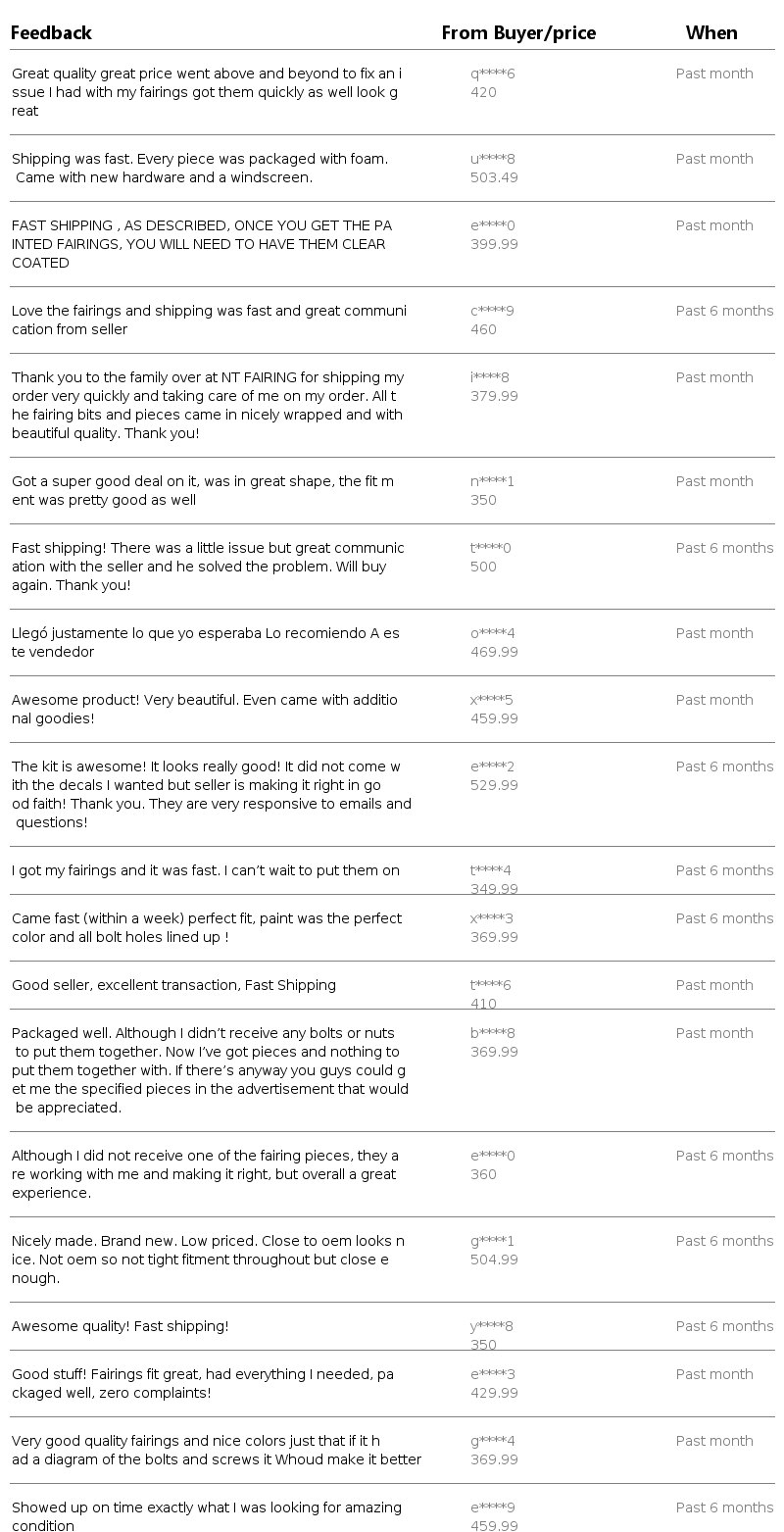Select buyer b****8
Screen dimensions: 784x1532
pos(492,1034)
